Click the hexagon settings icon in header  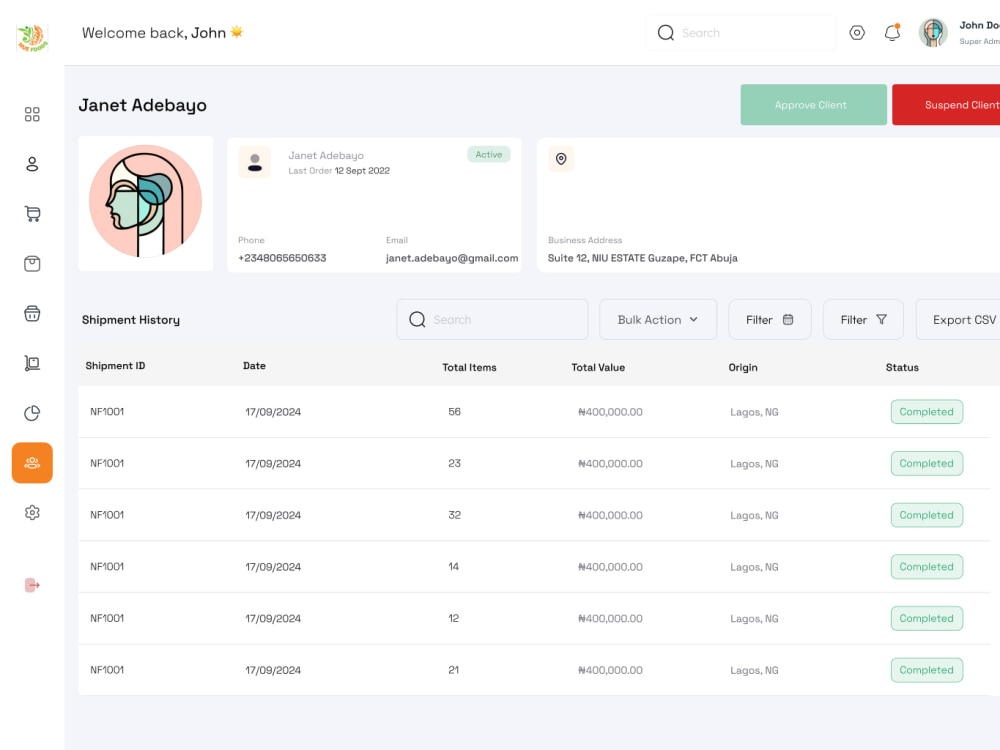[857, 33]
